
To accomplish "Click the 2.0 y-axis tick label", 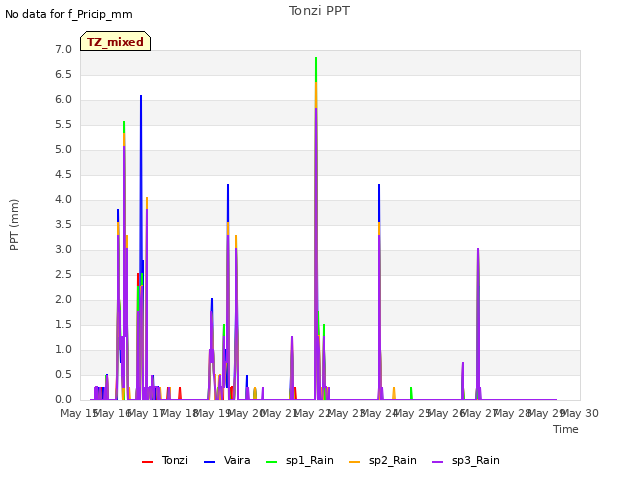I will 63,300.
